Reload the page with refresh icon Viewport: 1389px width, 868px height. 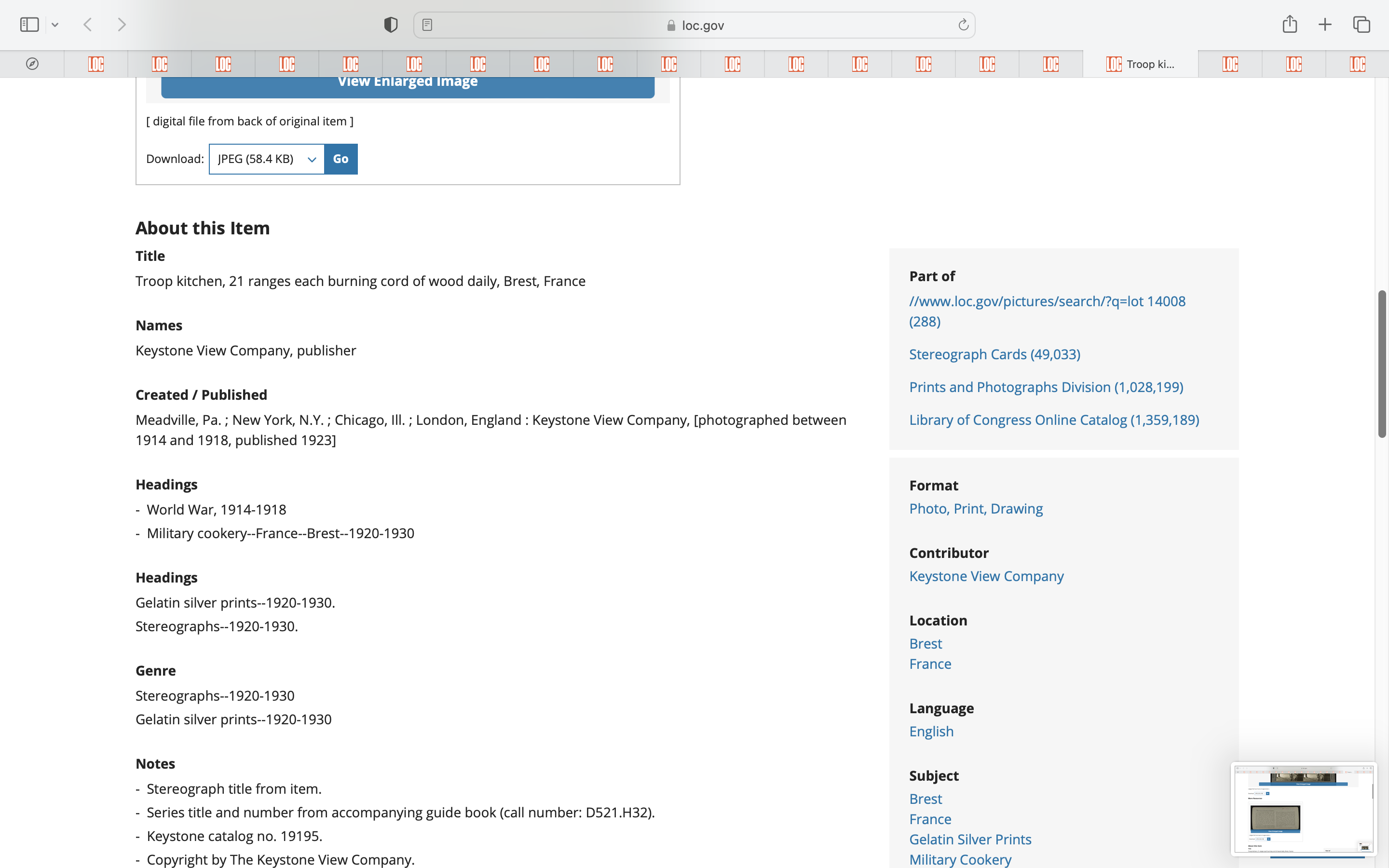963,25
